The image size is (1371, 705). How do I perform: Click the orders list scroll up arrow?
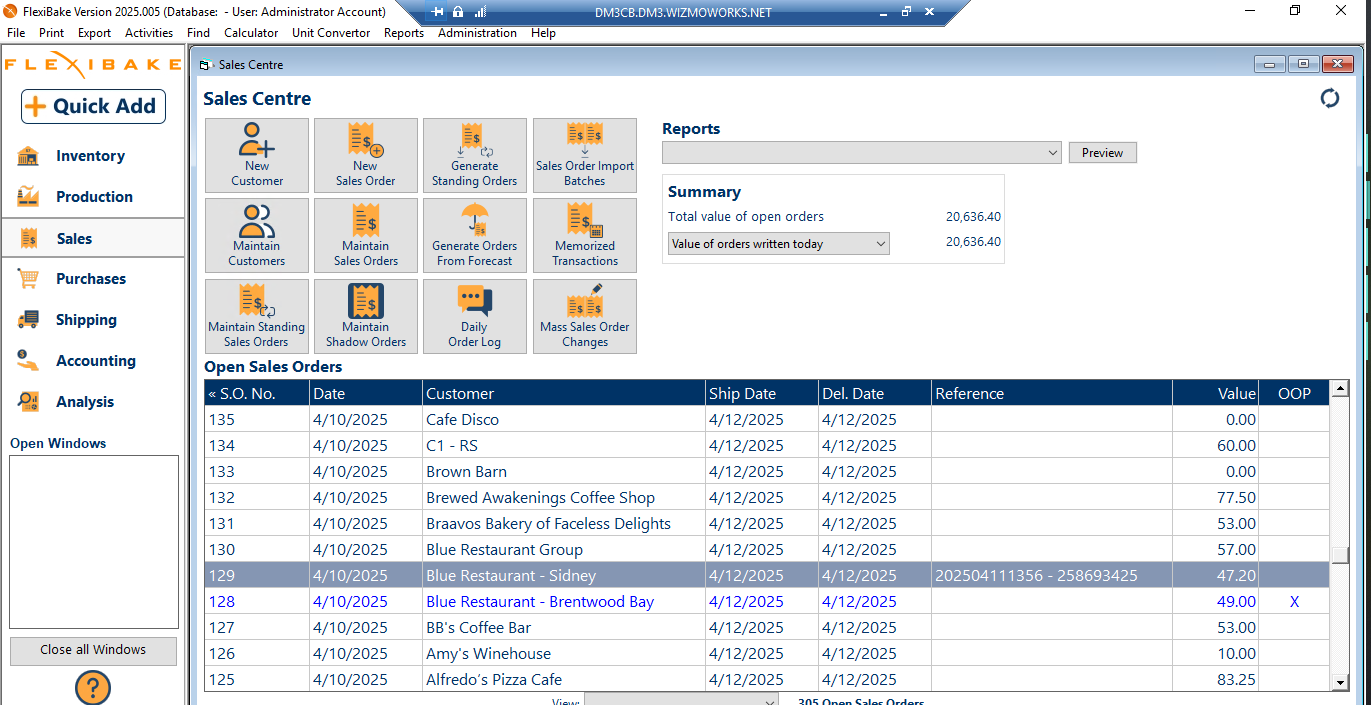1340,389
